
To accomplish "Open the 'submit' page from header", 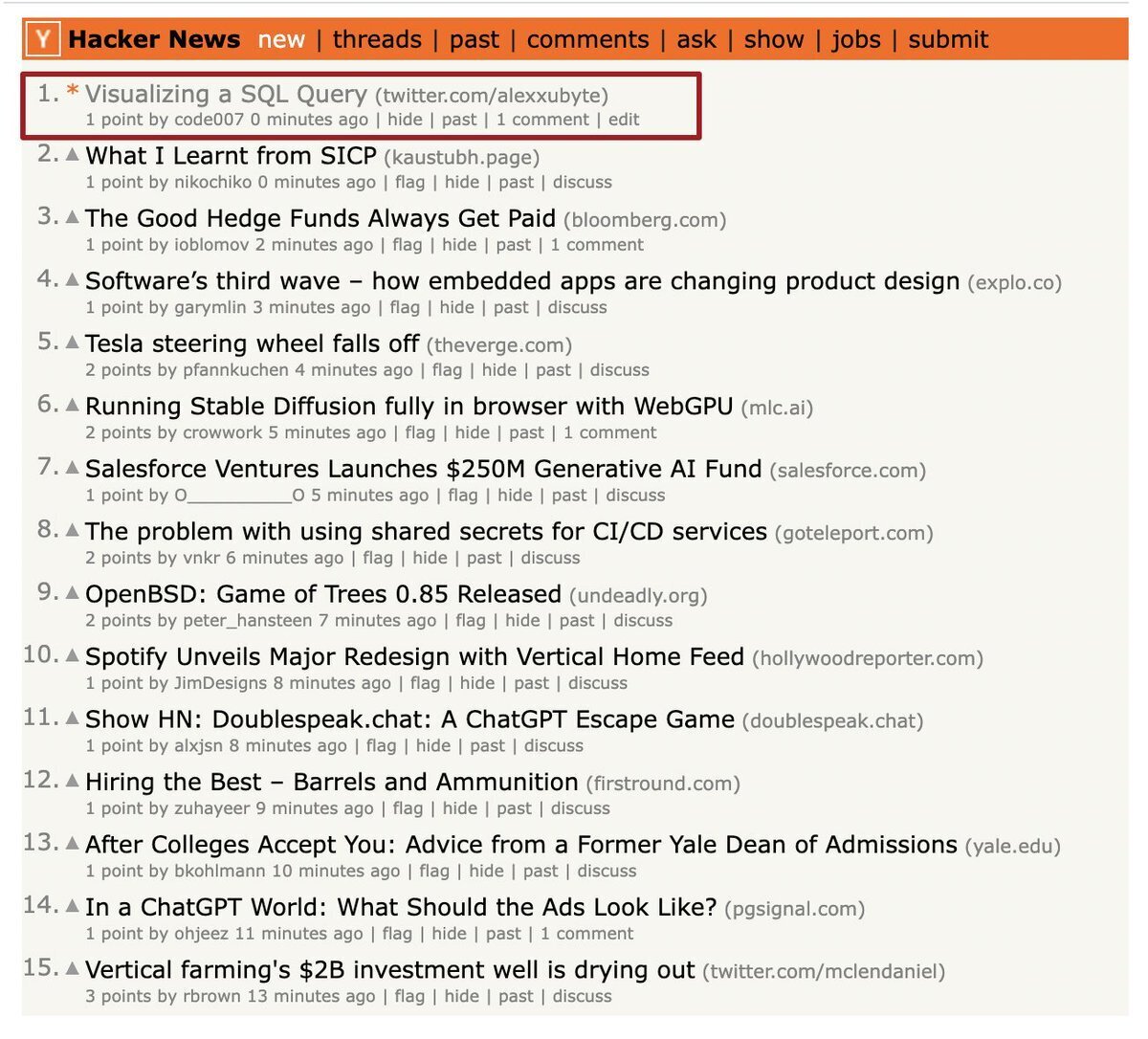I will point(947,39).
